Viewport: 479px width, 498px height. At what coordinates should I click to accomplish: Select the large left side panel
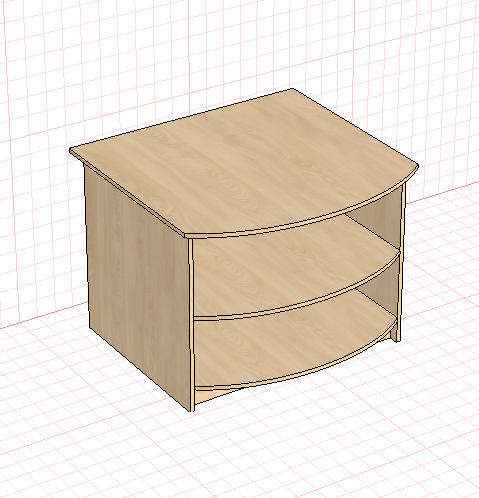point(138,287)
